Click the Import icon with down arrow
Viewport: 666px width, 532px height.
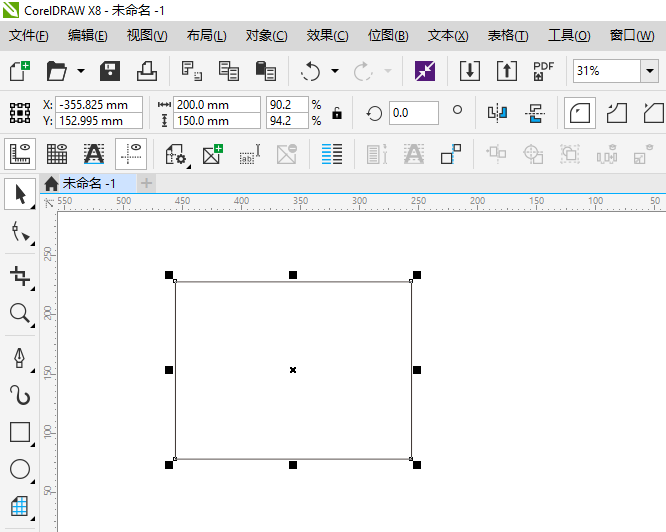coord(470,71)
